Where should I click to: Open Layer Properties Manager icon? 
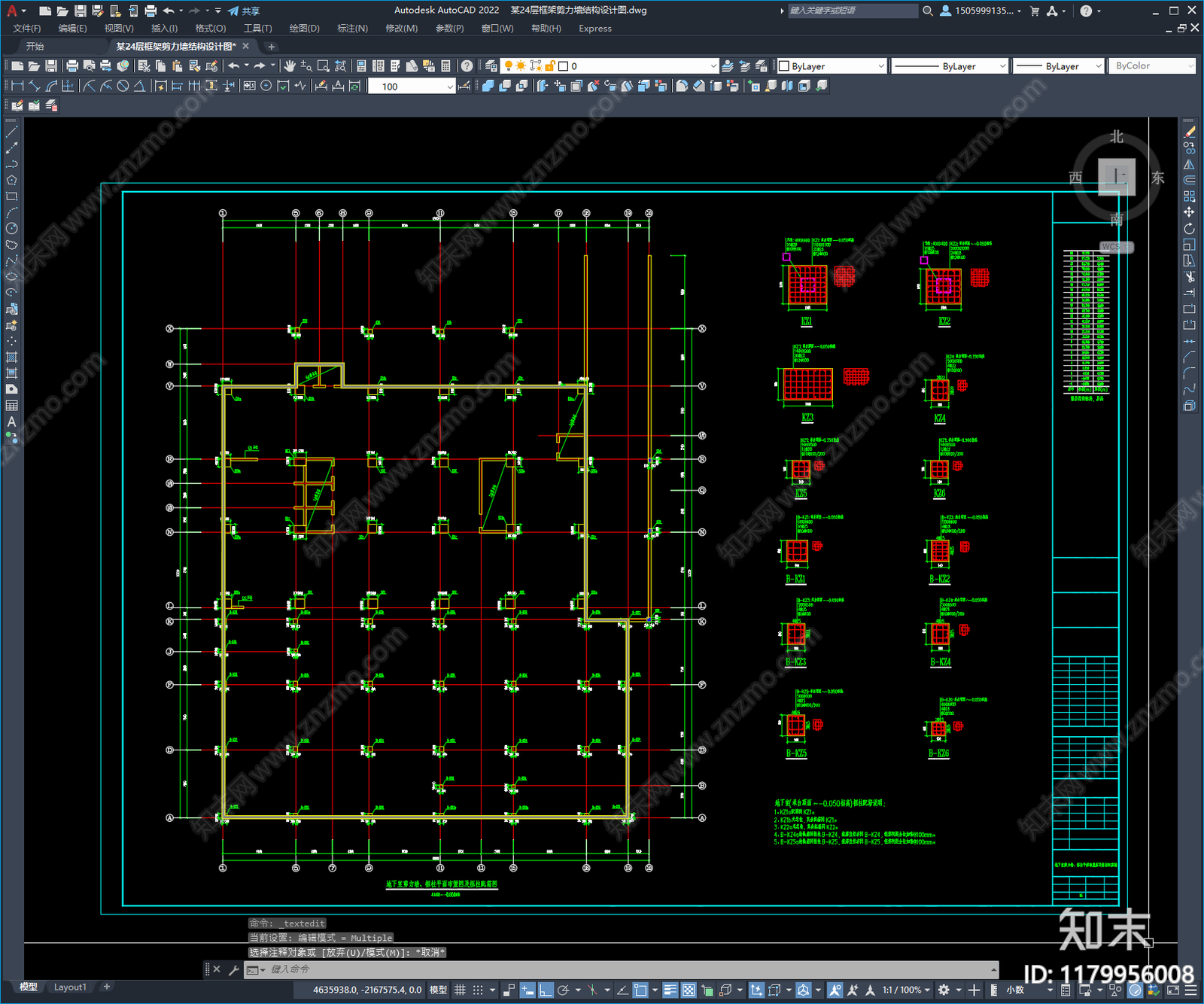point(491,66)
